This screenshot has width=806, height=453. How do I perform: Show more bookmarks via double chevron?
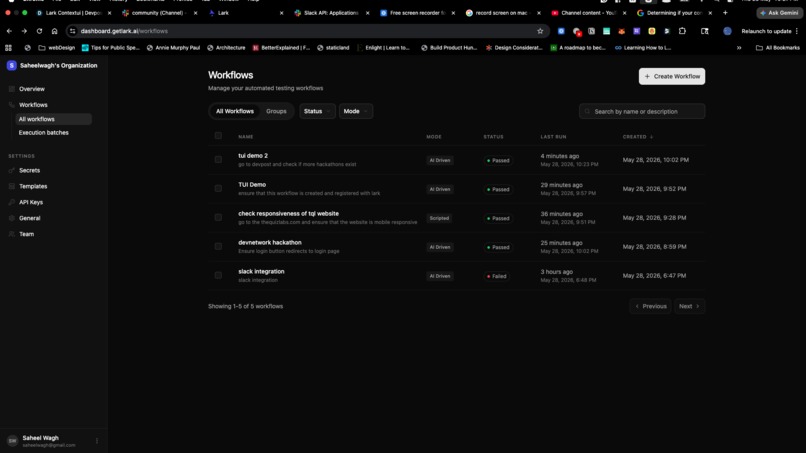tap(739, 47)
